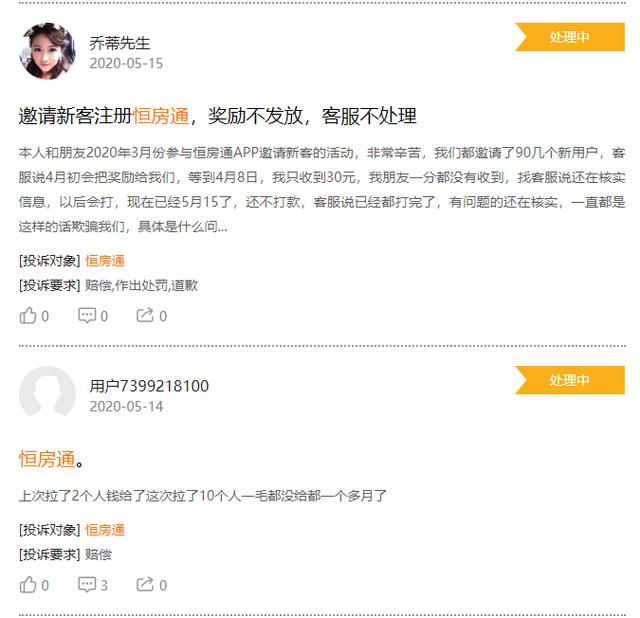
Task: Click the username 乔蒂先生
Action: coord(120,43)
